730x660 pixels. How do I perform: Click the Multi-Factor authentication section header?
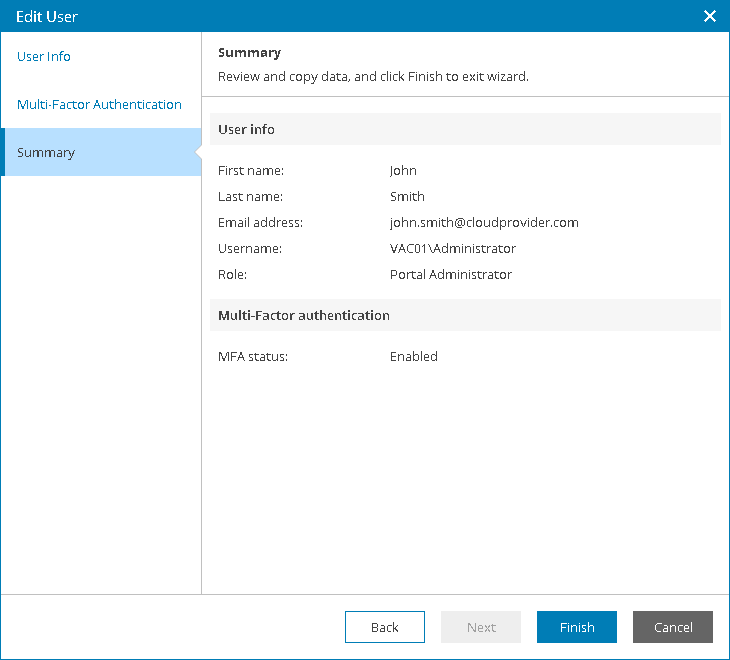coord(304,316)
